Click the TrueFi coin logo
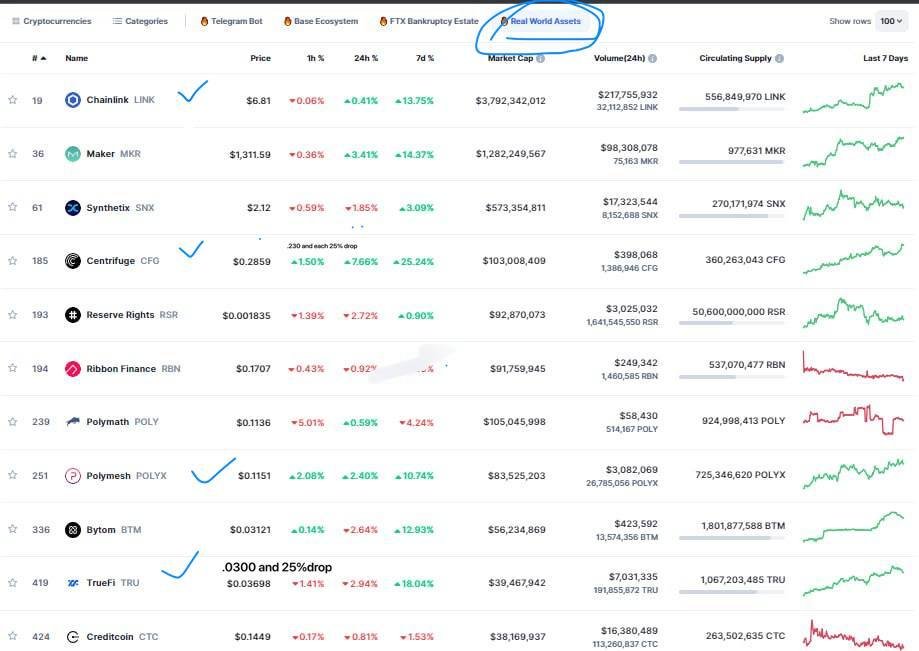Image resolution: width=919 pixels, height=651 pixels. 73,583
